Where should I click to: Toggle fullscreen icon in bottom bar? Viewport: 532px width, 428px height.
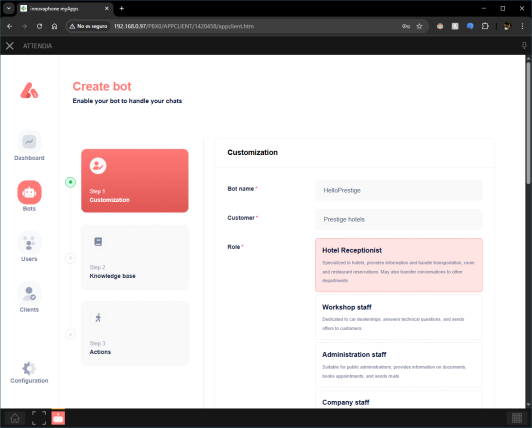[x=39, y=418]
